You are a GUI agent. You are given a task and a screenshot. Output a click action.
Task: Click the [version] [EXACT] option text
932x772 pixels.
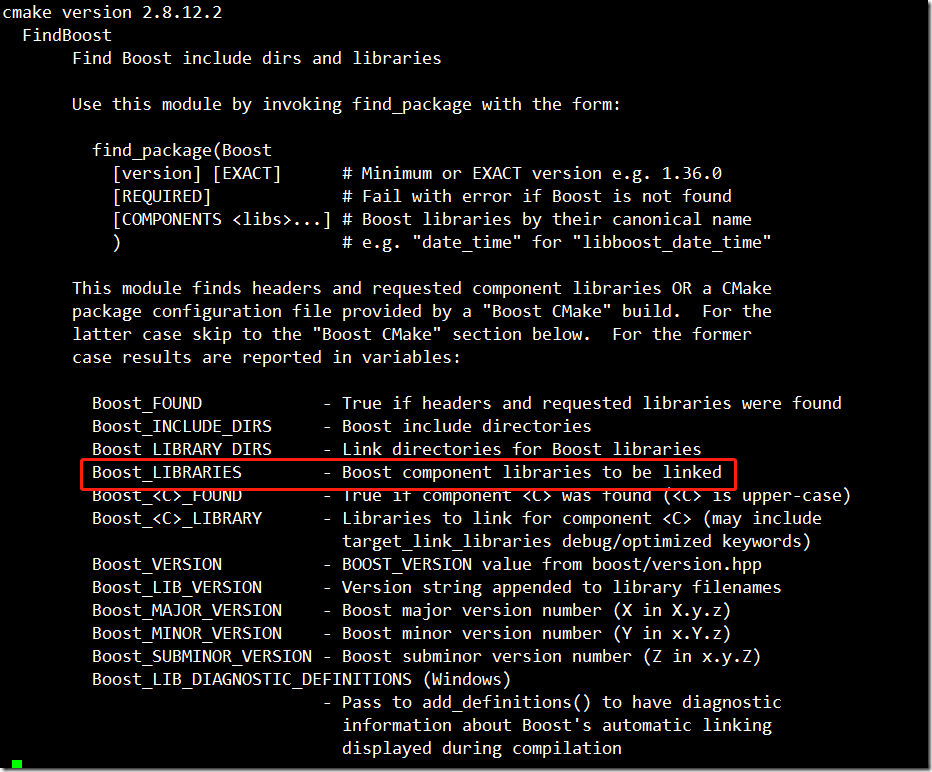[x=196, y=173]
